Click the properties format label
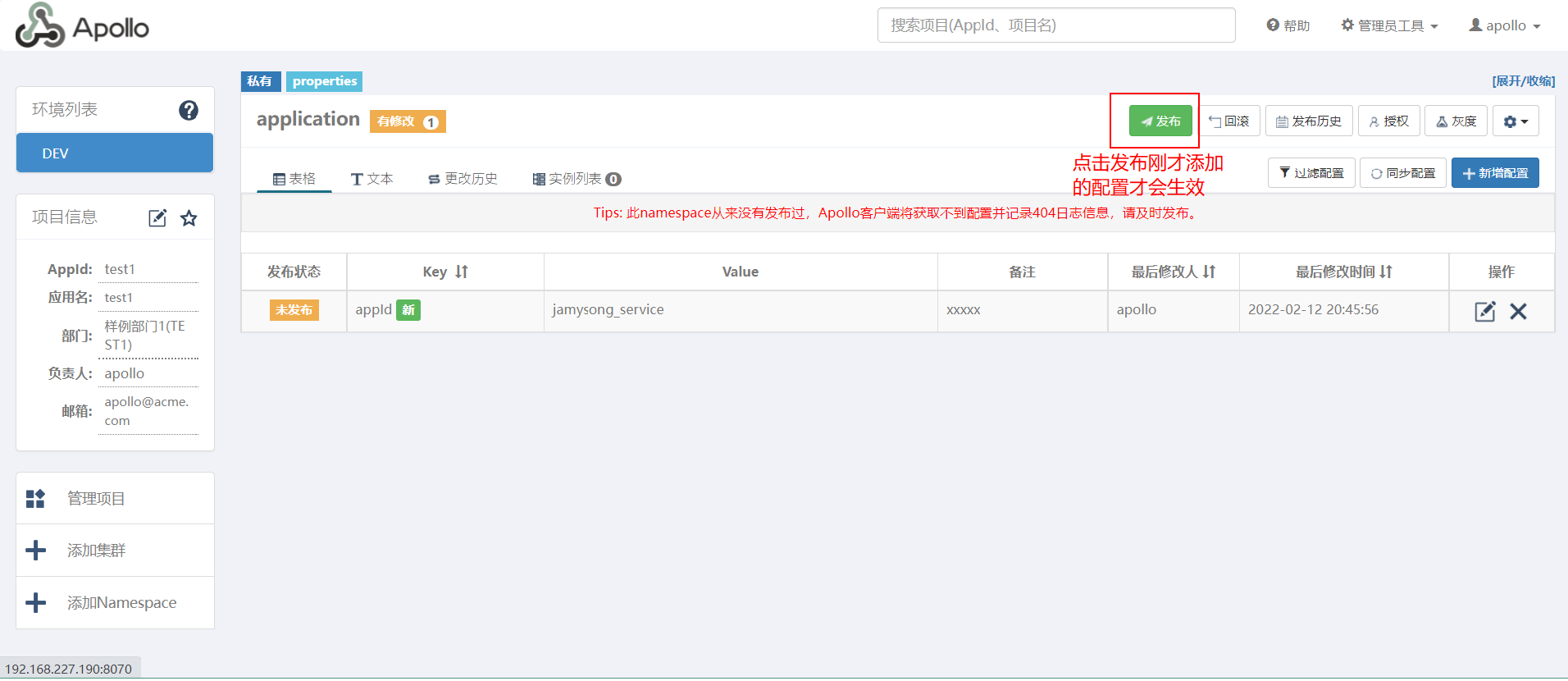 pos(325,81)
